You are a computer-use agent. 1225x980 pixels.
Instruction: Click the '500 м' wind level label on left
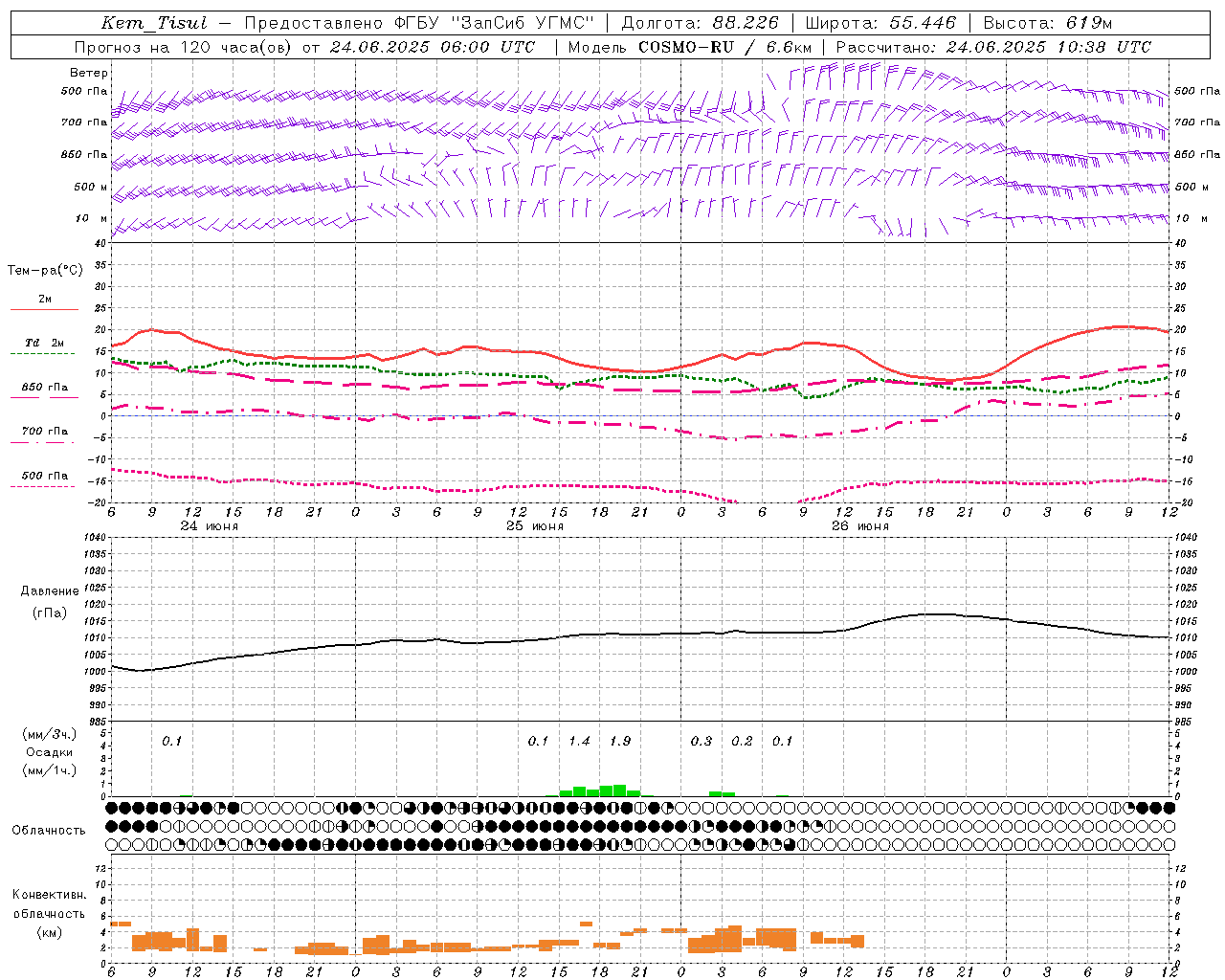[90, 187]
